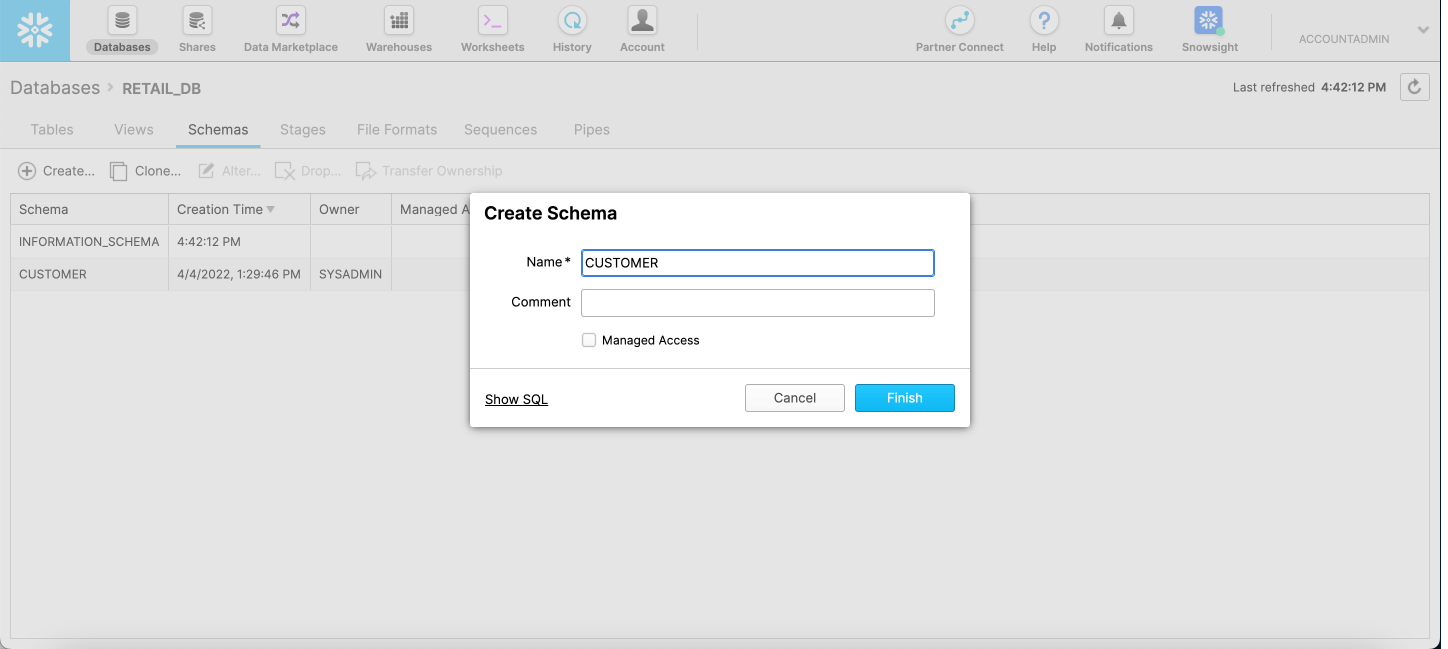Click into the Comment text field
1448x649 pixels.
click(757, 303)
